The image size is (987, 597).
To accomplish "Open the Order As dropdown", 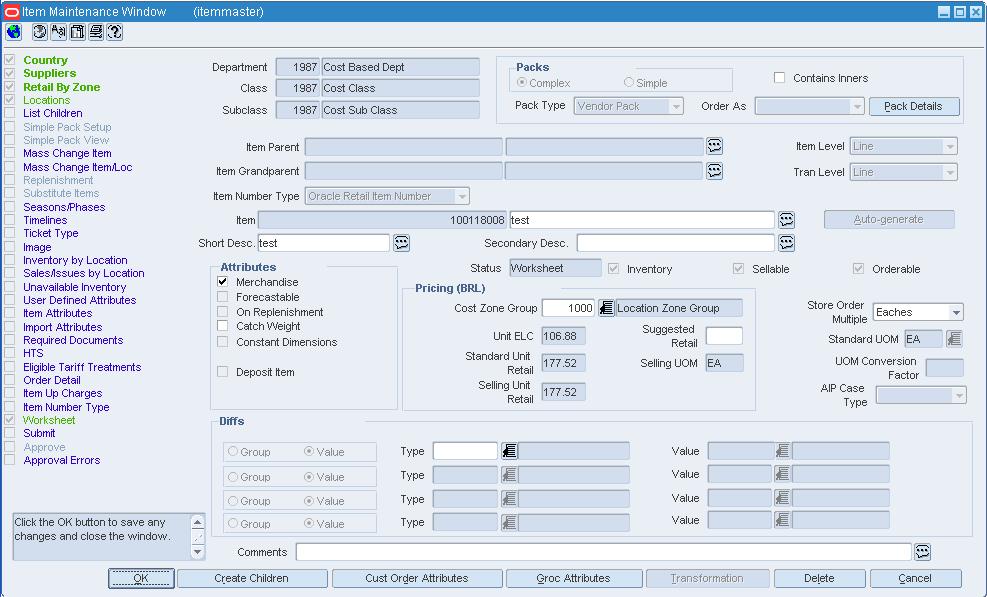I will 857,106.
